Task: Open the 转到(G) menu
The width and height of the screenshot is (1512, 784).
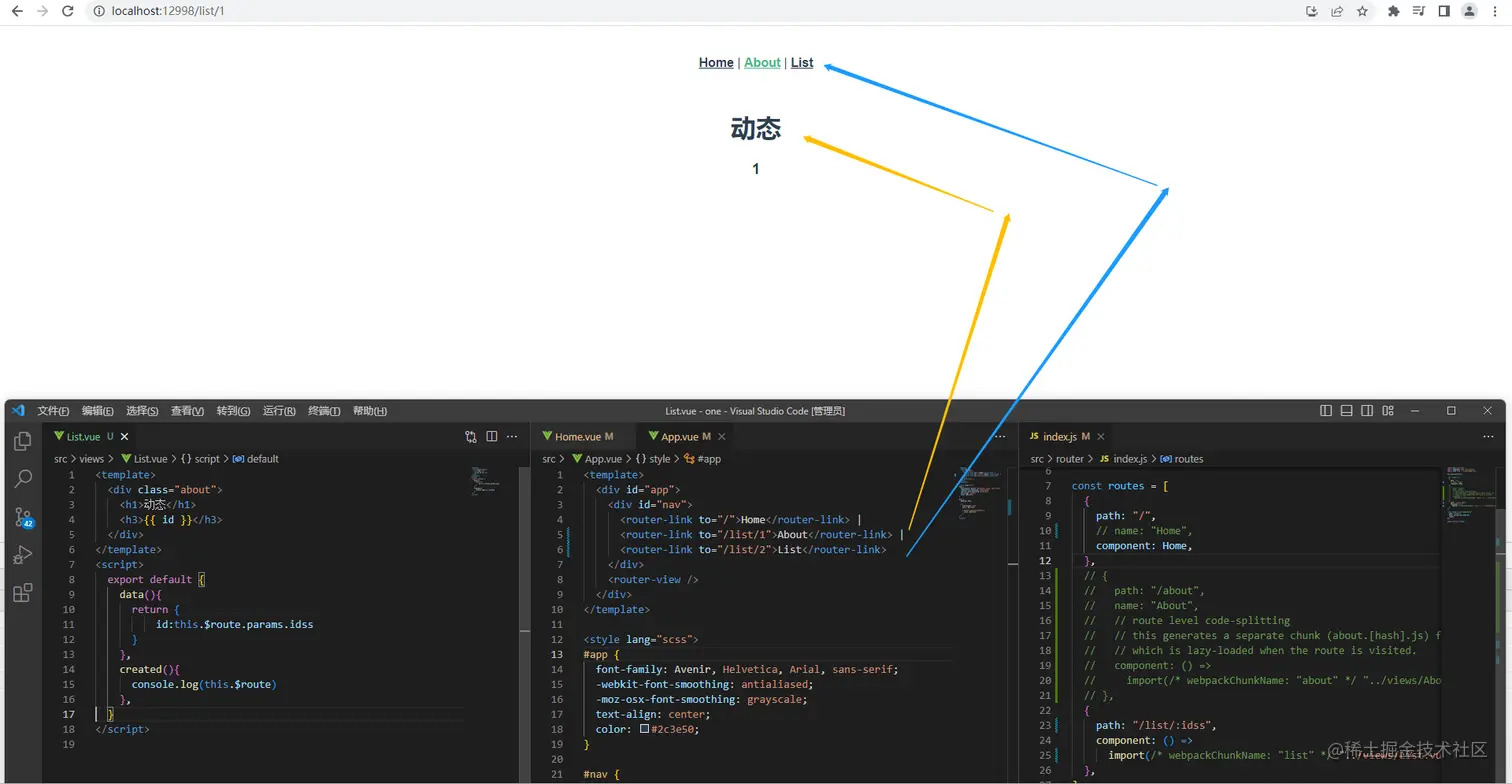Action: click(233, 411)
